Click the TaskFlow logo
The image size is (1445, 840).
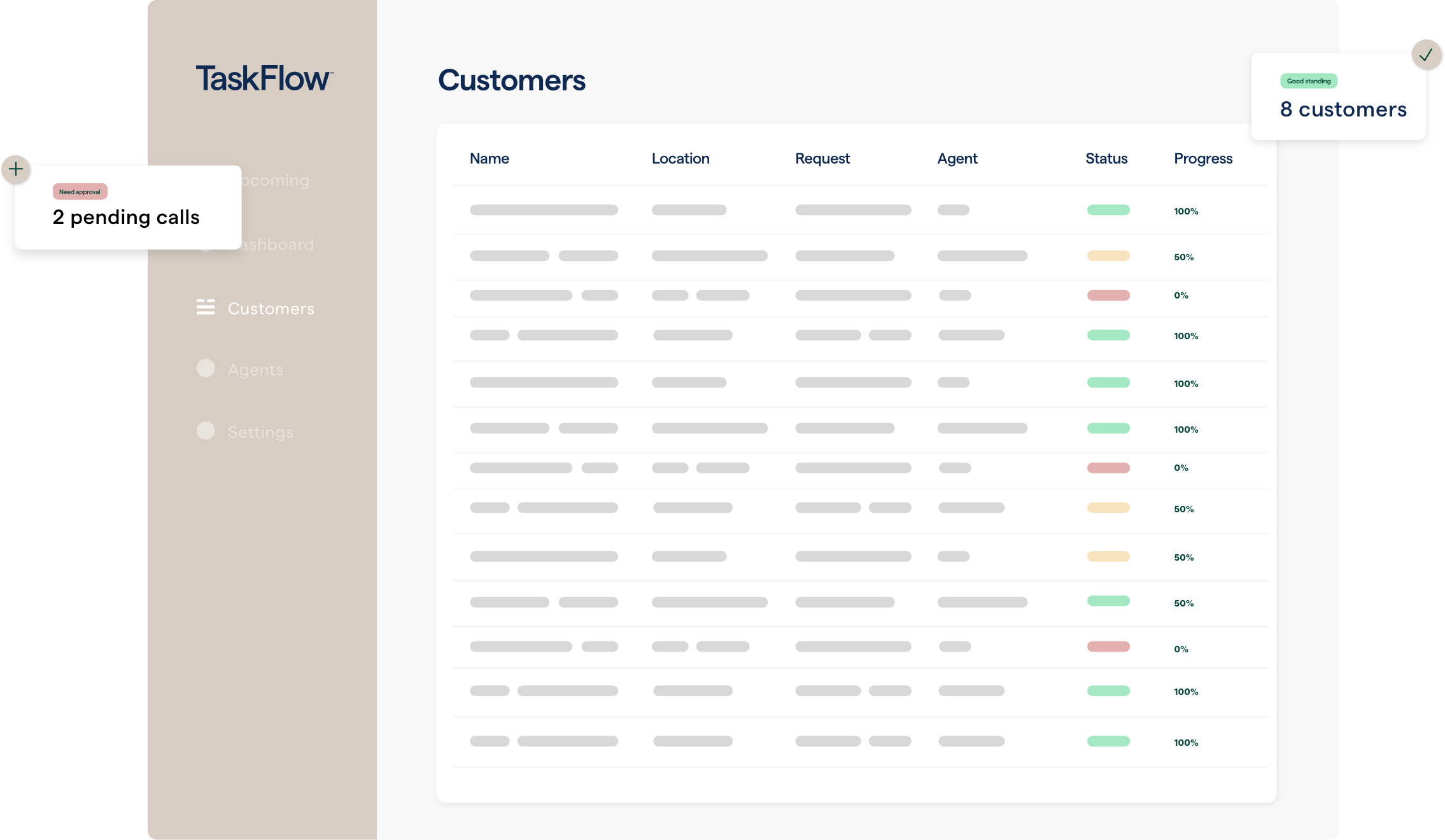(x=262, y=76)
